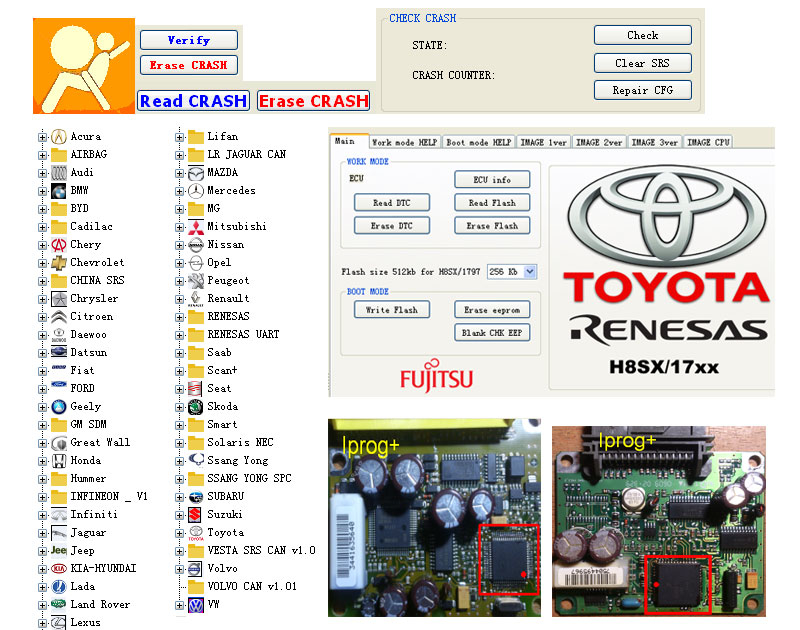This screenshot has width=800, height=630.
Task: Open the VESTA SRS CAN v1.0 folder
Action: tap(196, 550)
